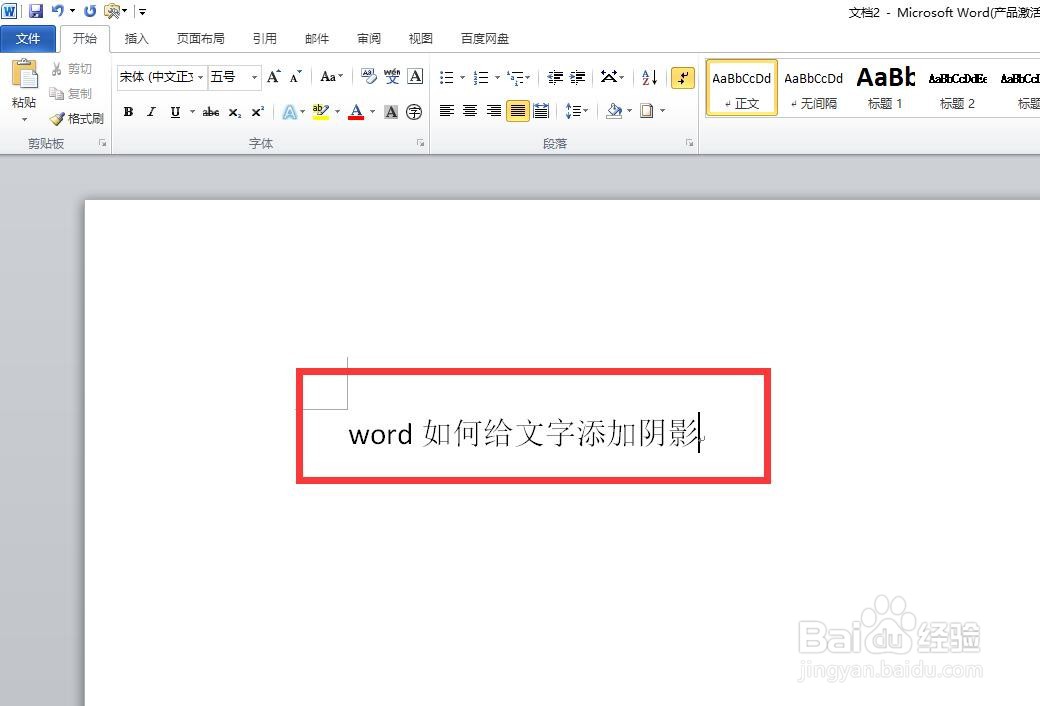Viewport: 1040px width, 706px height.
Task: Apply the 正文 (Normal) style
Action: click(742, 88)
